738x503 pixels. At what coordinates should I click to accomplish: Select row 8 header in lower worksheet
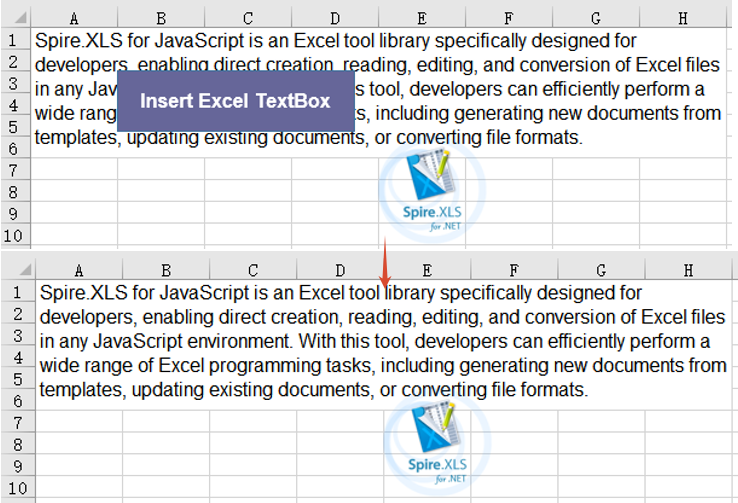(18, 444)
